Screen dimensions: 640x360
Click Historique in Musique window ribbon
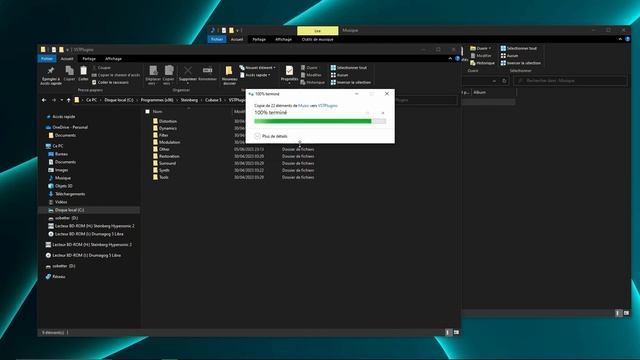click(x=482, y=63)
